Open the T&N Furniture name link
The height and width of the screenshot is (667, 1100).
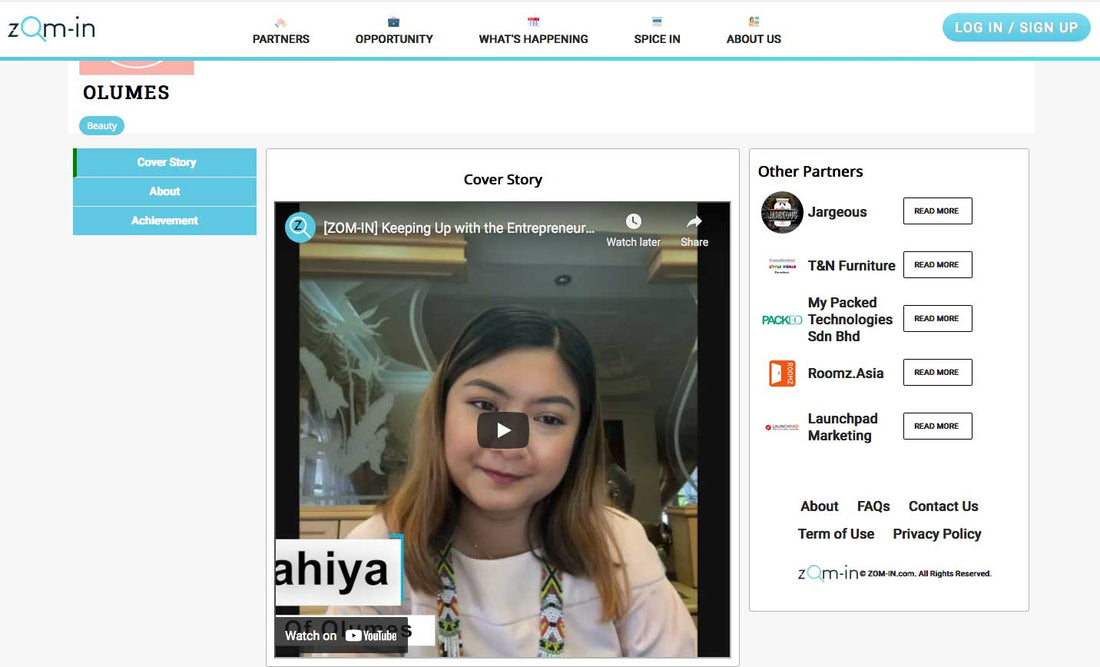click(x=851, y=266)
